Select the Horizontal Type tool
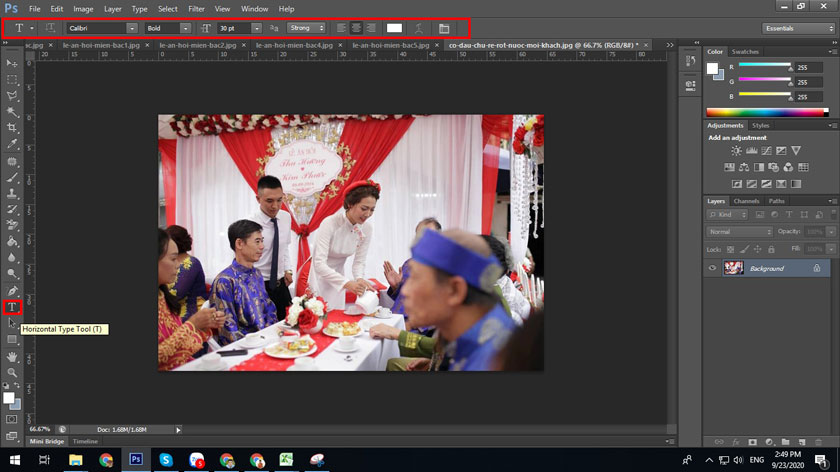Image resolution: width=840 pixels, height=472 pixels. click(12, 307)
